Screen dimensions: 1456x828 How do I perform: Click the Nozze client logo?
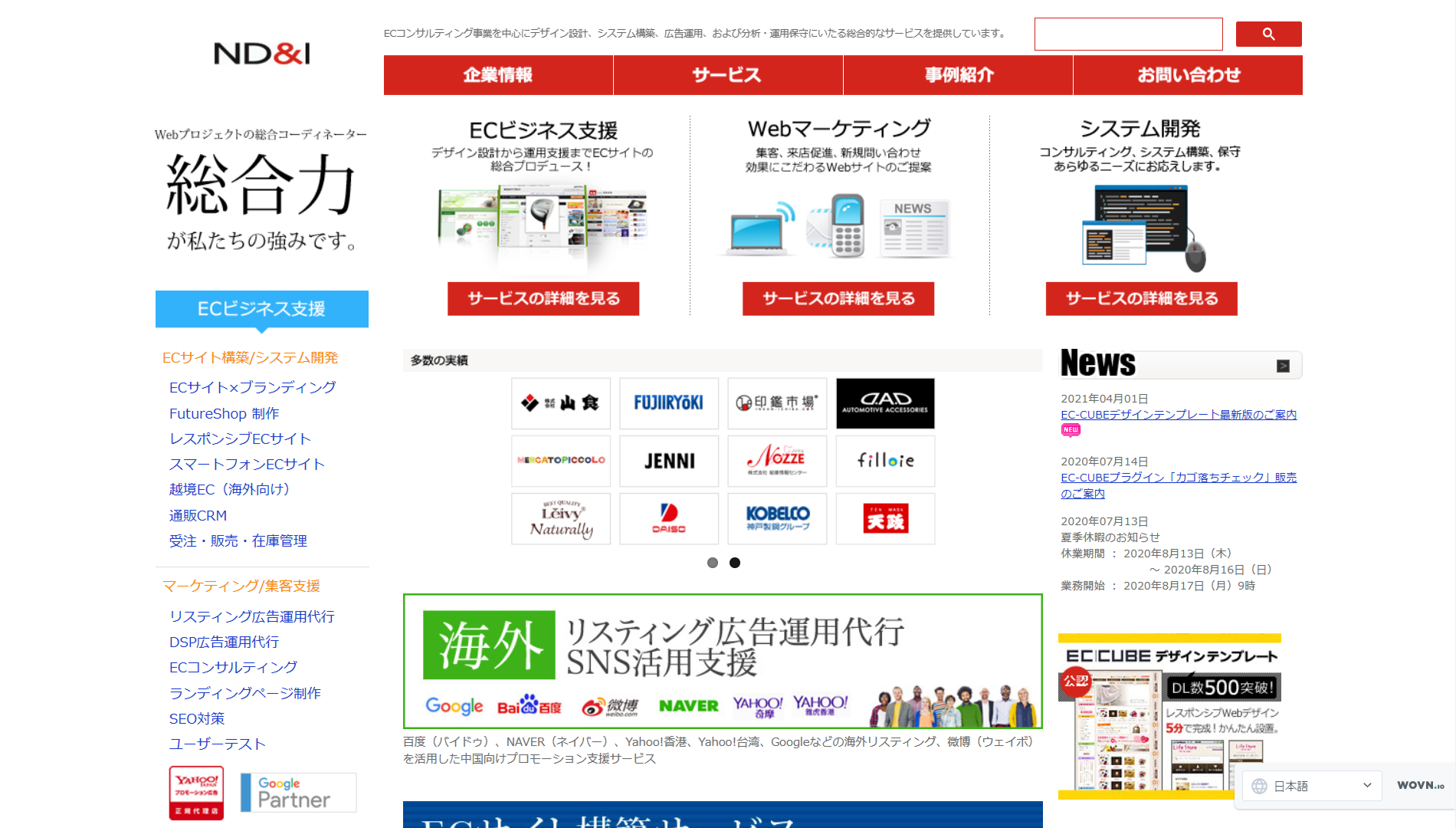click(x=777, y=461)
